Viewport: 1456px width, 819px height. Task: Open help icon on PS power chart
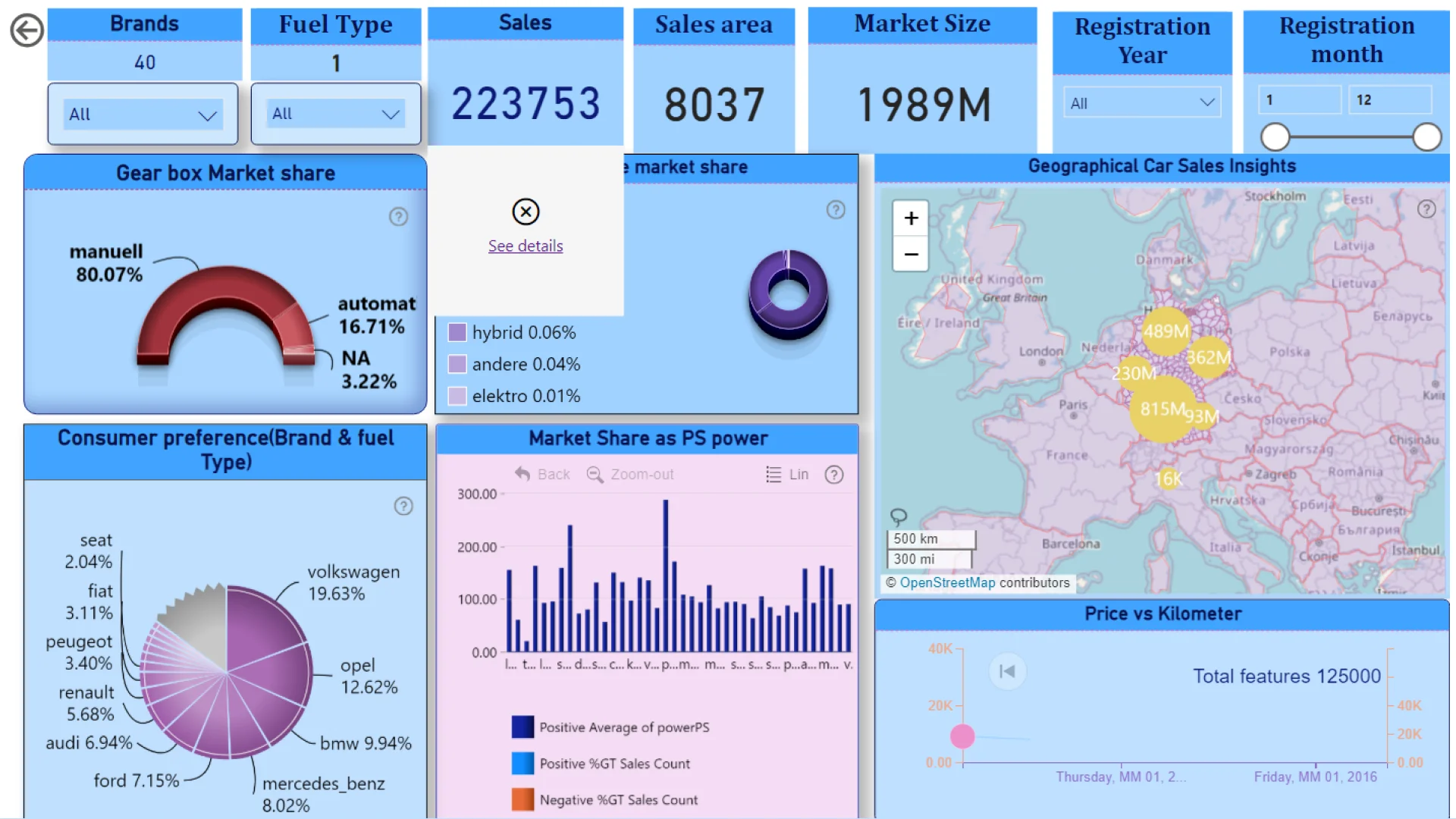834,475
